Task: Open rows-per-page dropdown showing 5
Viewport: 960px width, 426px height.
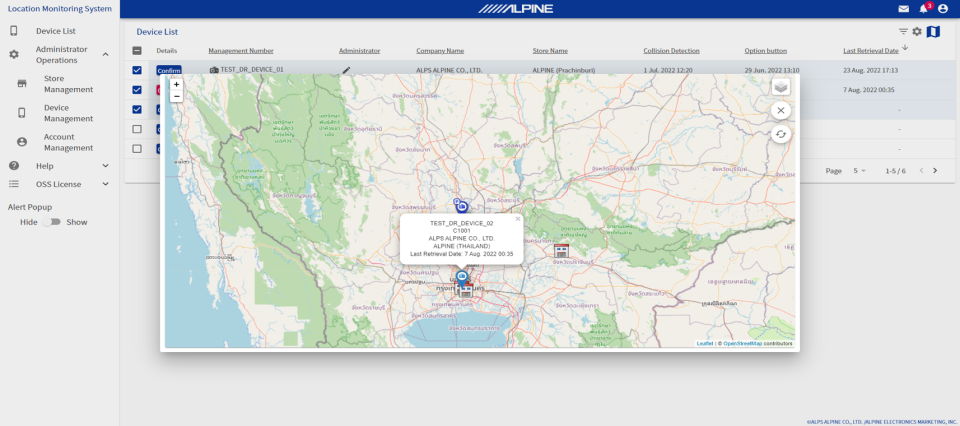Action: click(860, 171)
